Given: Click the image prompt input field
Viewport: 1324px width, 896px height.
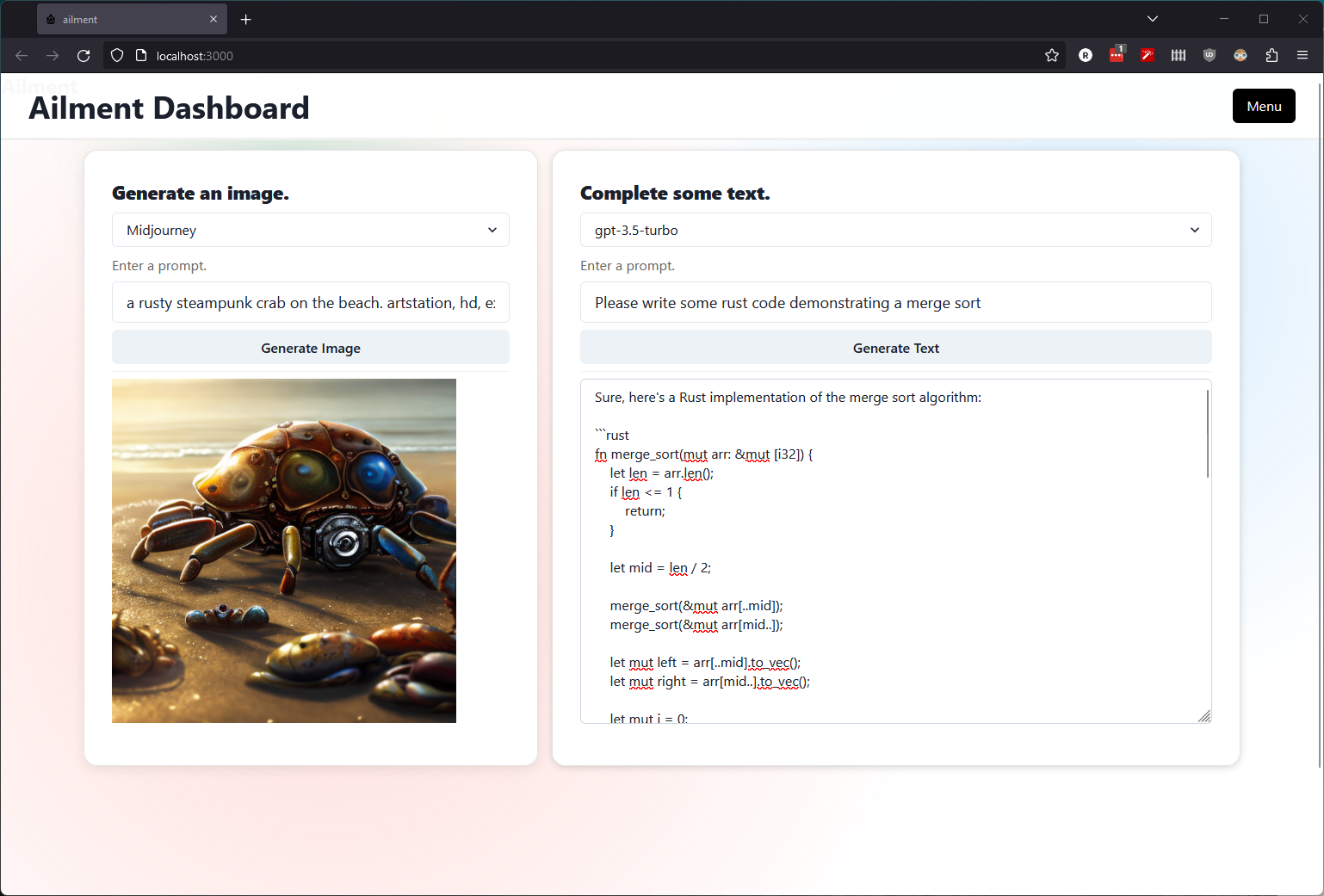Looking at the screenshot, I should point(311,302).
